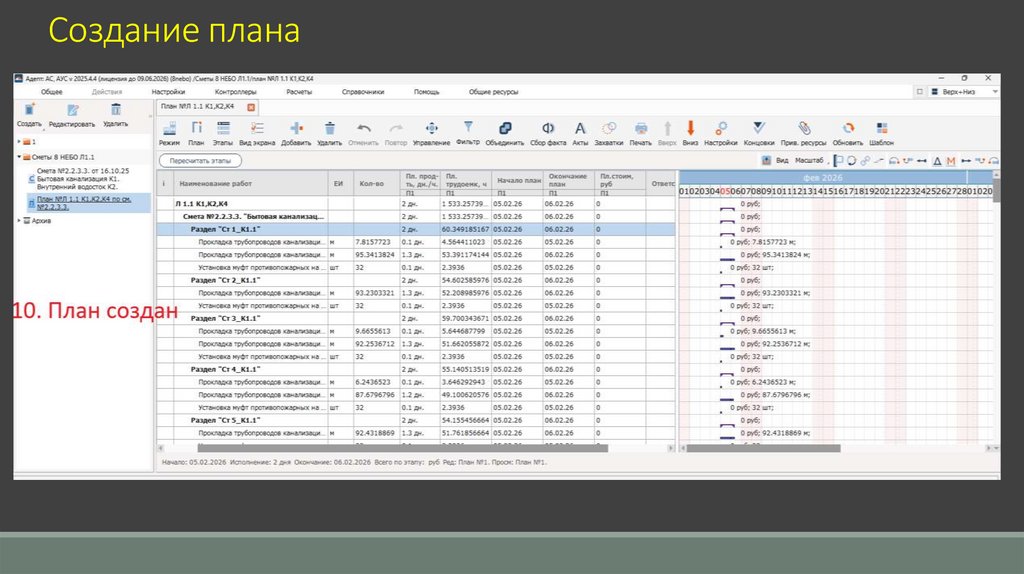Click the Вверх arrow icon
This screenshot has width=1024, height=574.
click(667, 129)
